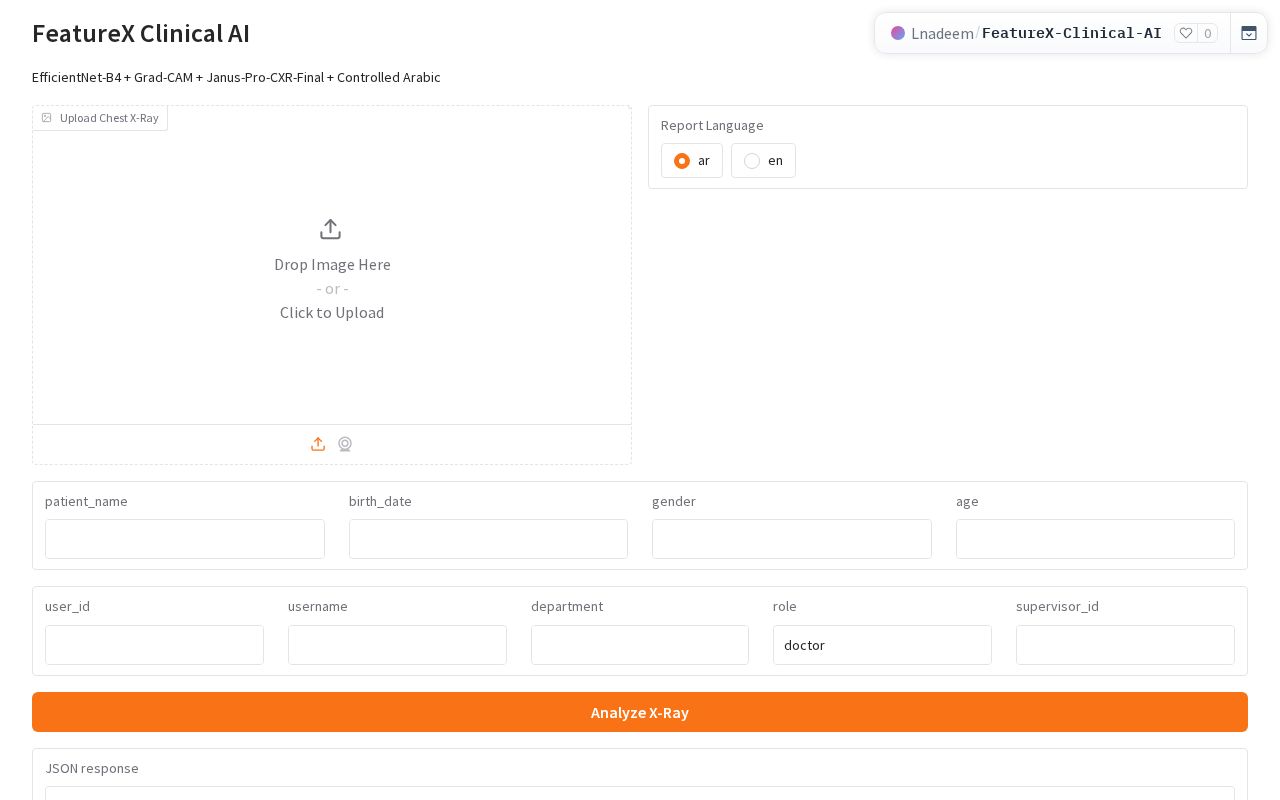The width and height of the screenshot is (1280, 800).
Task: Click the 'Report Language' label
Action: point(712,125)
